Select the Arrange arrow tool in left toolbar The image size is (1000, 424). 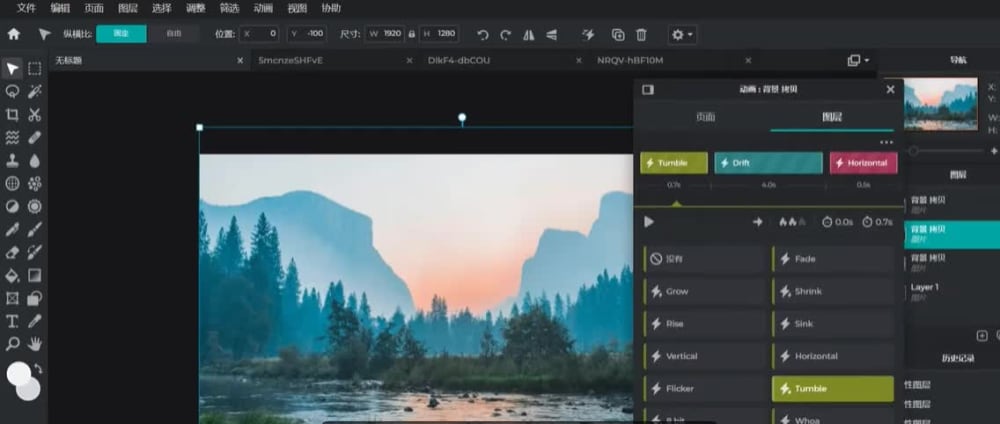pos(12,69)
